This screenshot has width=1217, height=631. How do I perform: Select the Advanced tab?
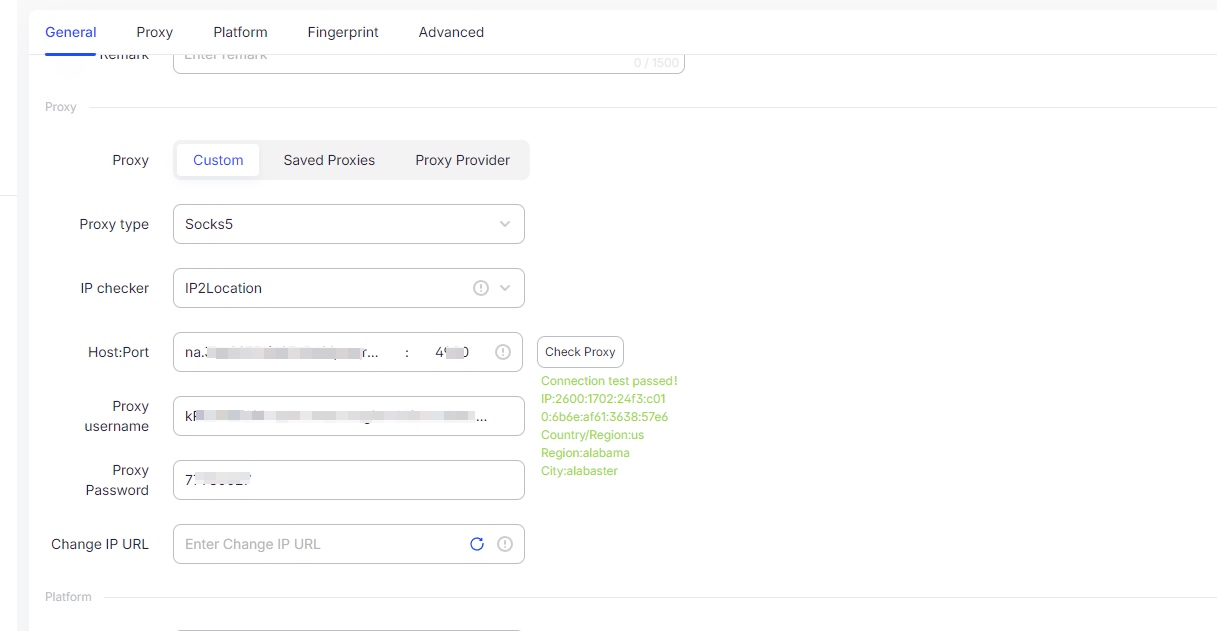(x=451, y=32)
